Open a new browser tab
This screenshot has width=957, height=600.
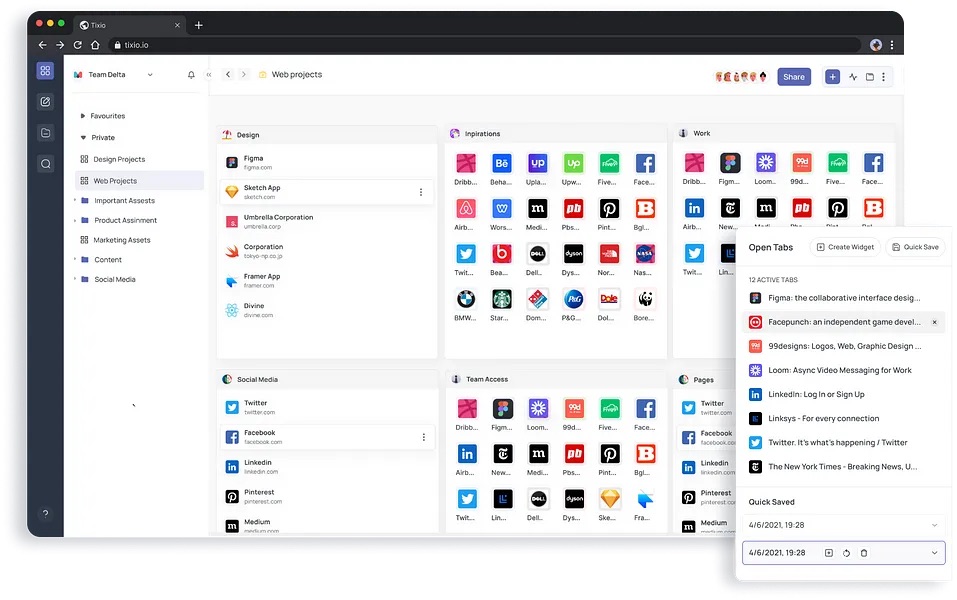[198, 25]
